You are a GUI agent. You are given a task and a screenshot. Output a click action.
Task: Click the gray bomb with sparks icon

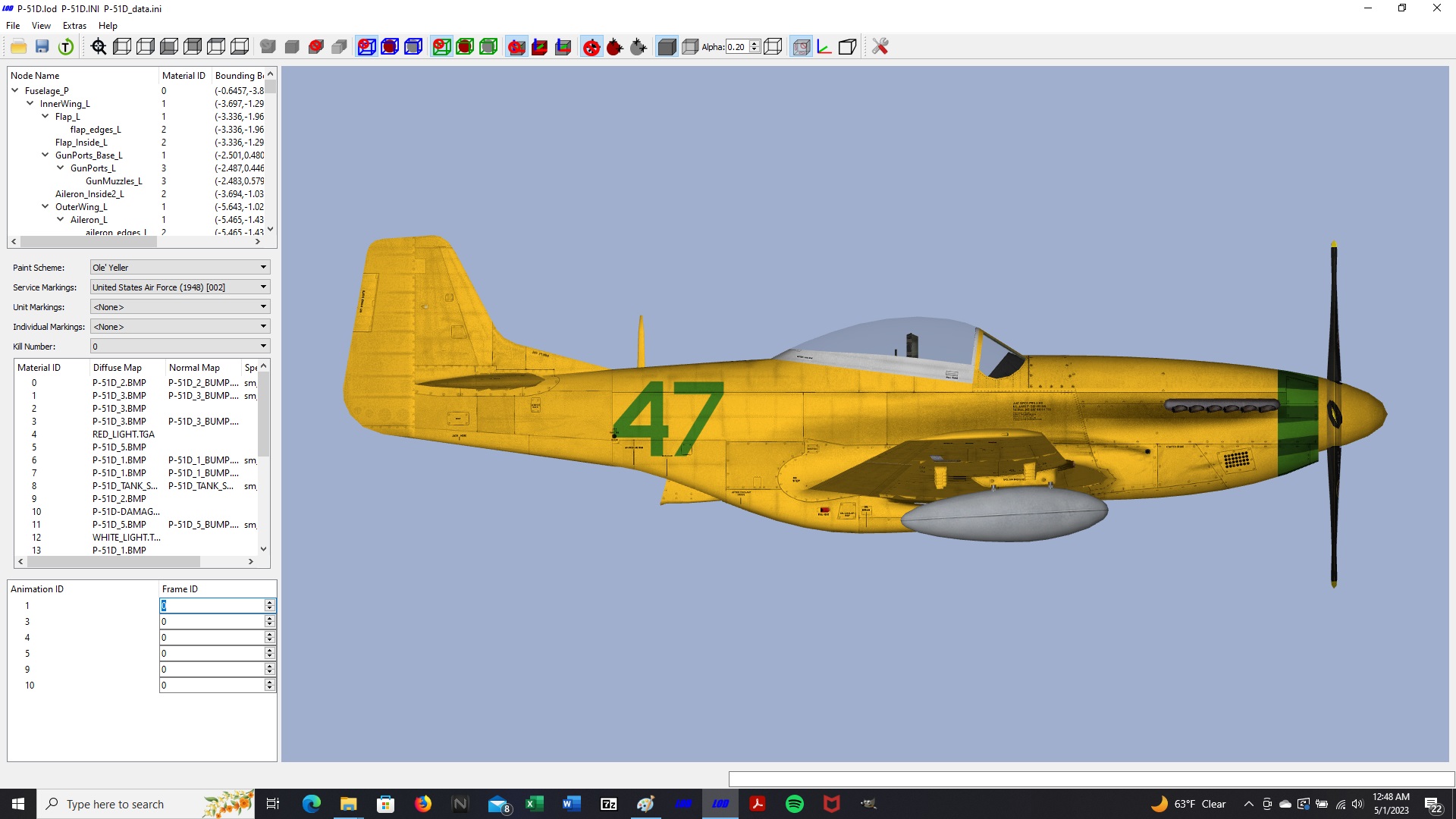(639, 47)
